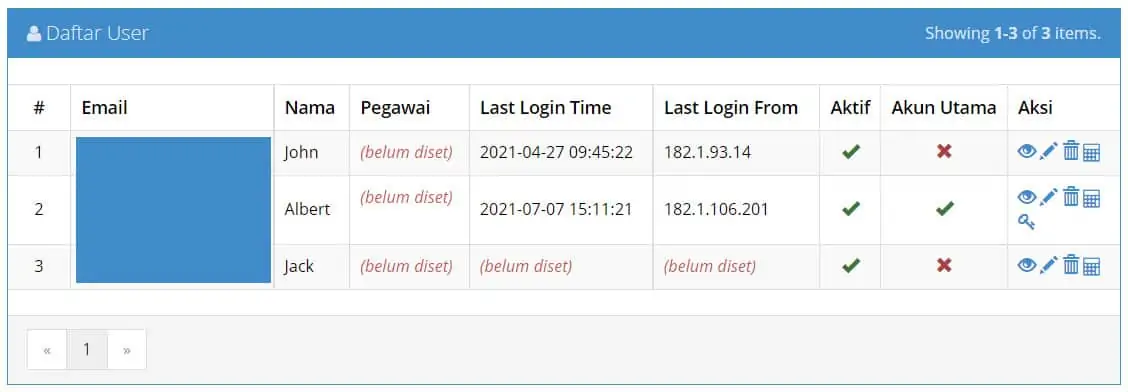Edit John's account with pencil icon
The height and width of the screenshot is (392, 1128).
pos(1049,151)
